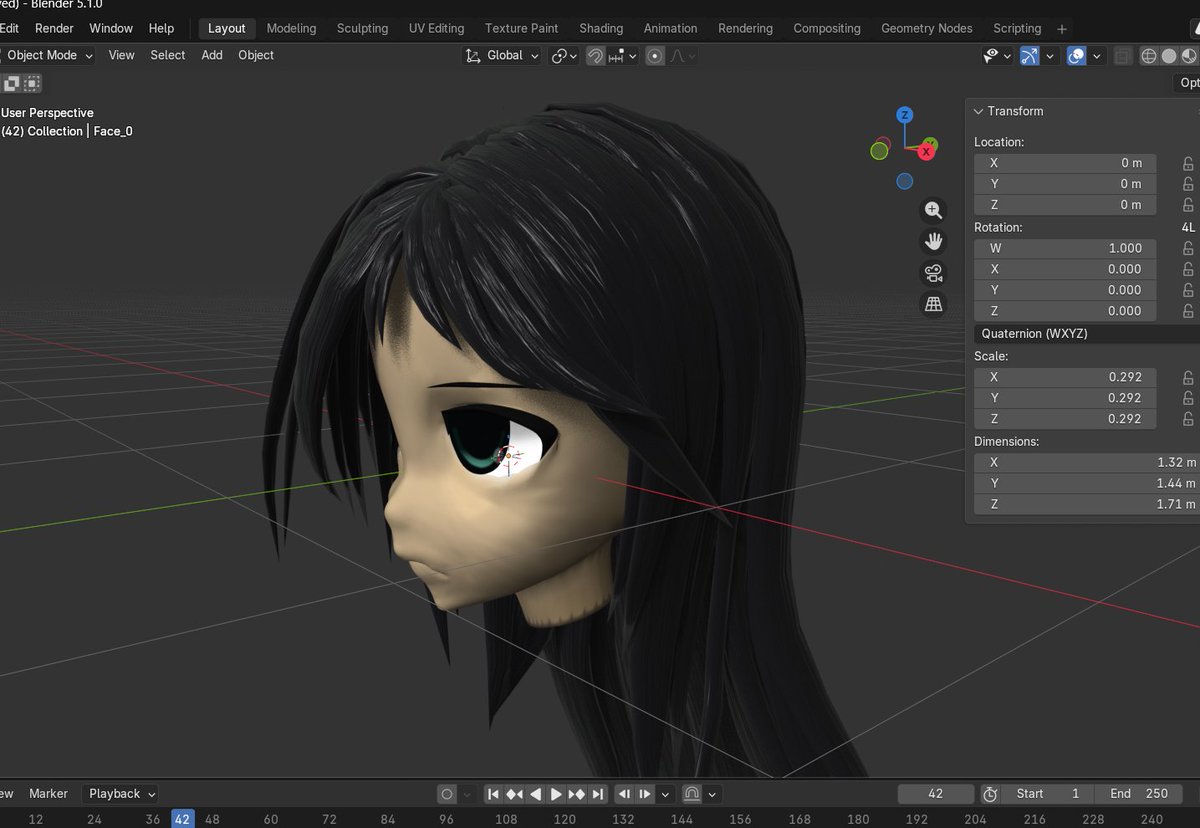
Task: Toggle viewport overlays display
Action: 1076,56
